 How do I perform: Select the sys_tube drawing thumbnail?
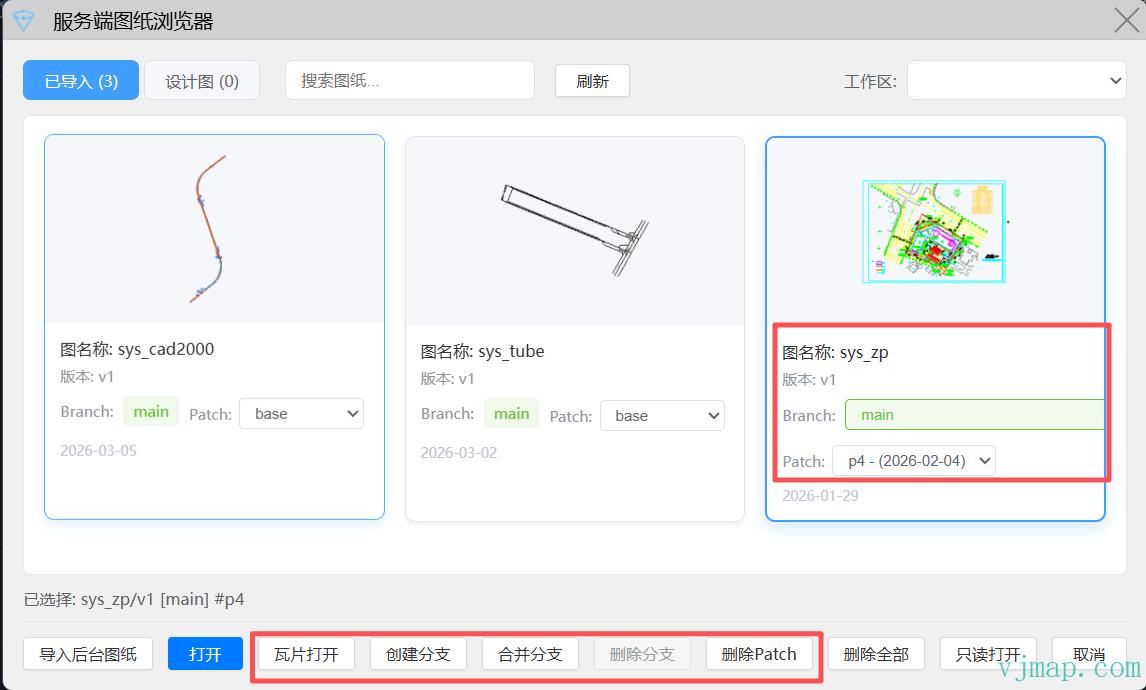tap(574, 231)
